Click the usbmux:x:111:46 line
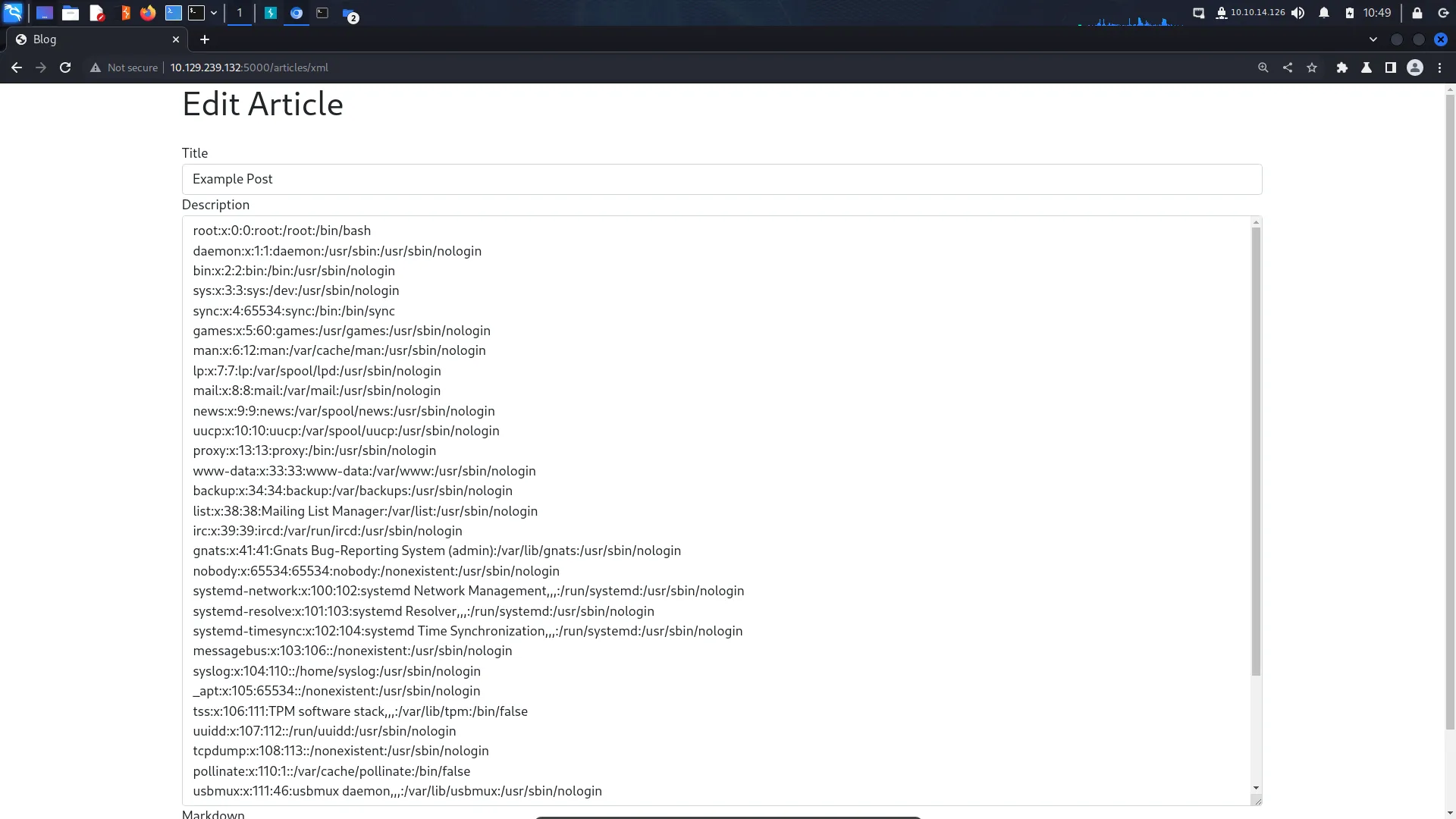This screenshot has width=1456, height=819. 397,791
